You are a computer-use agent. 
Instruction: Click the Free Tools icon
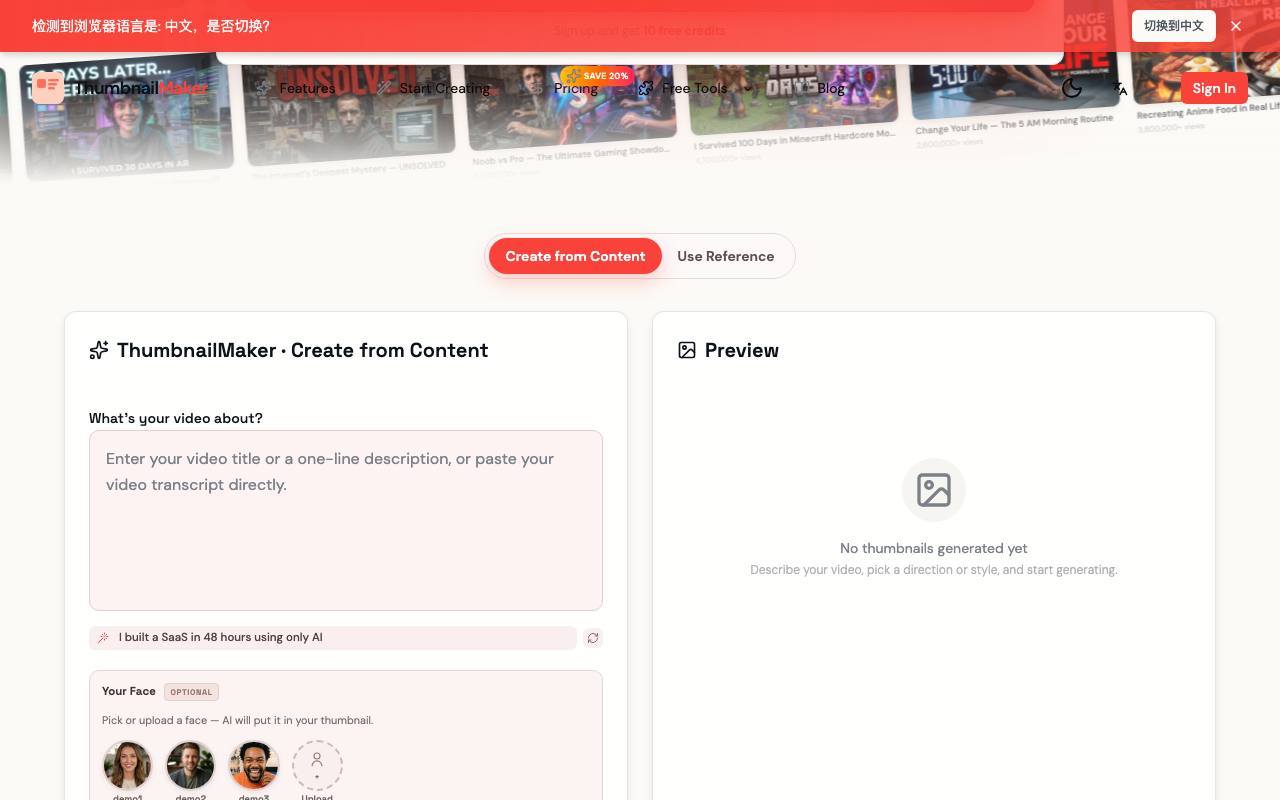coord(646,88)
